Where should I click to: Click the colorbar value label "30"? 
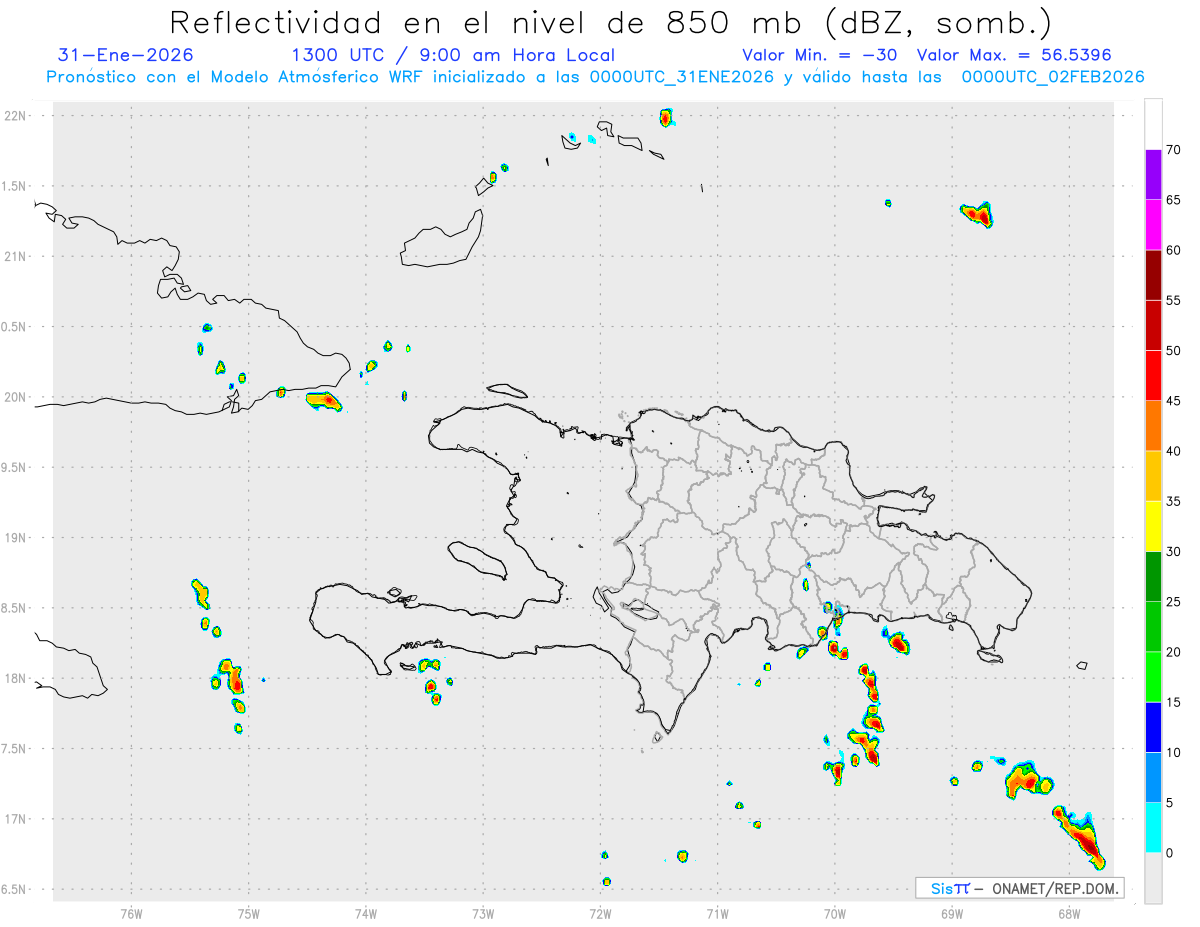click(1174, 552)
